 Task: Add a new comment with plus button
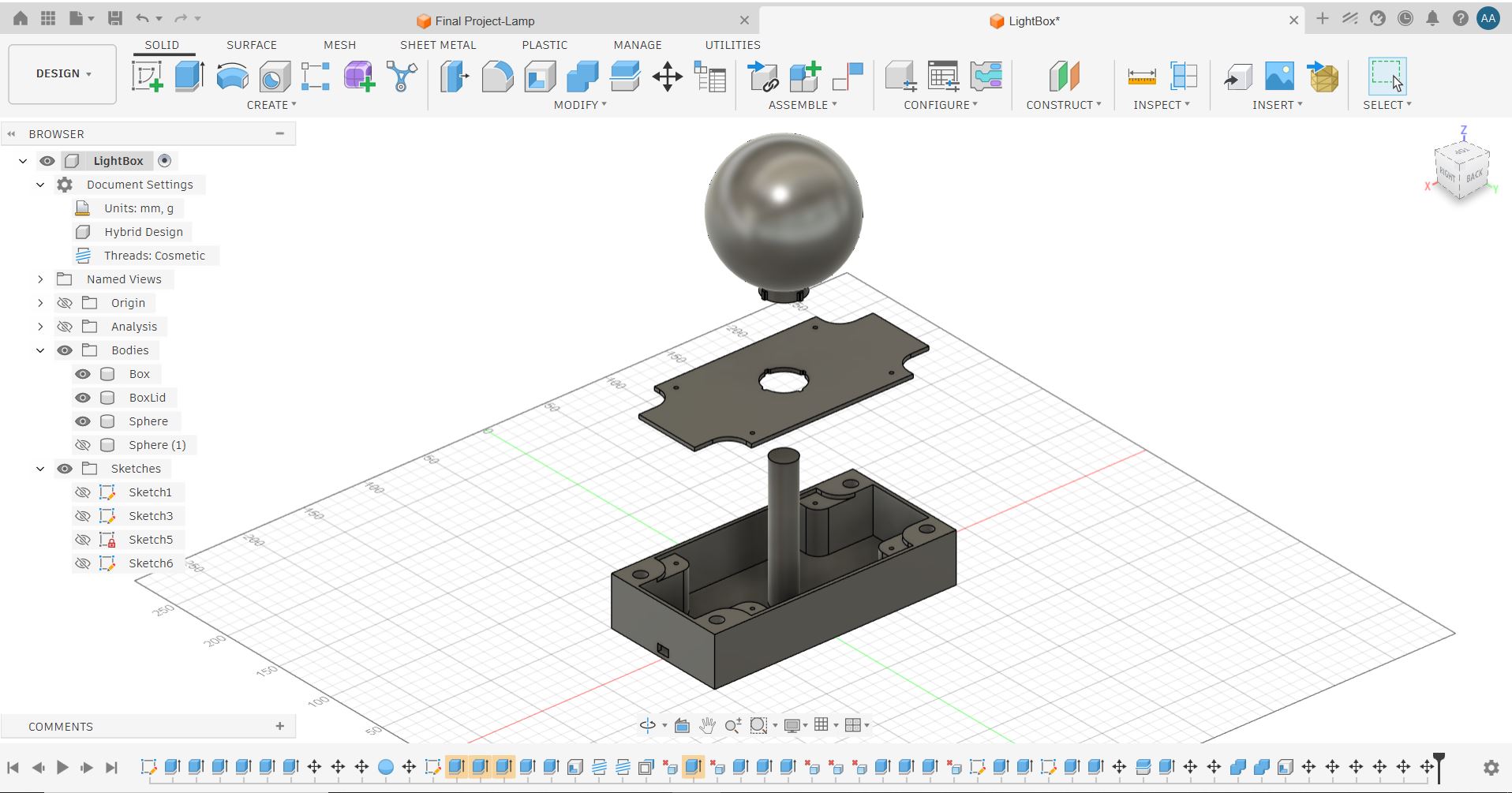click(x=279, y=726)
